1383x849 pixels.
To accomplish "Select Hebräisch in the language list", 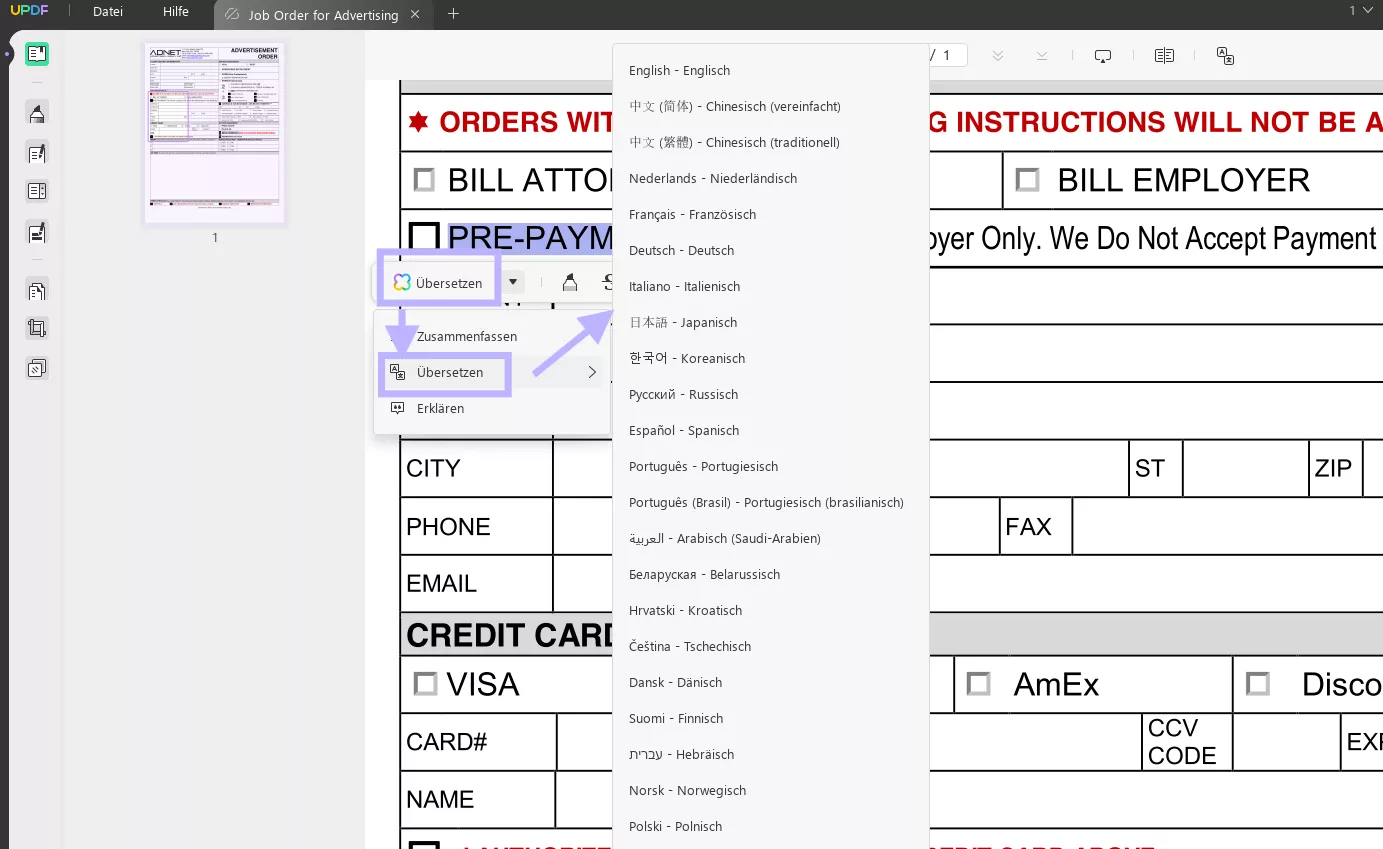I will coord(681,755).
